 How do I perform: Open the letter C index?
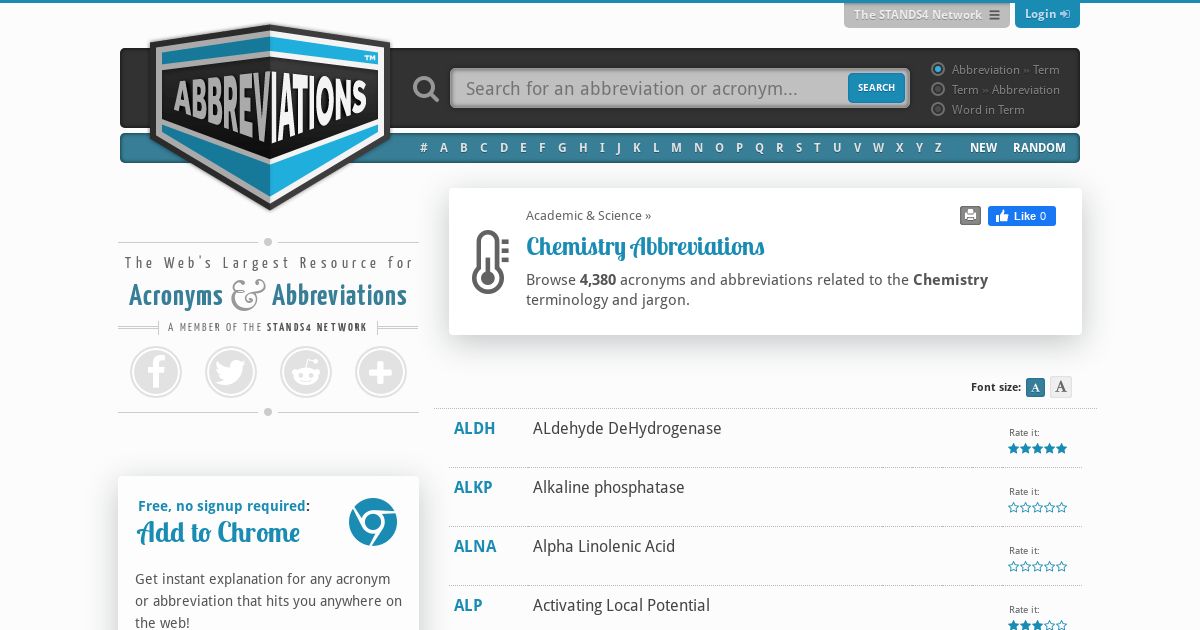coord(483,148)
